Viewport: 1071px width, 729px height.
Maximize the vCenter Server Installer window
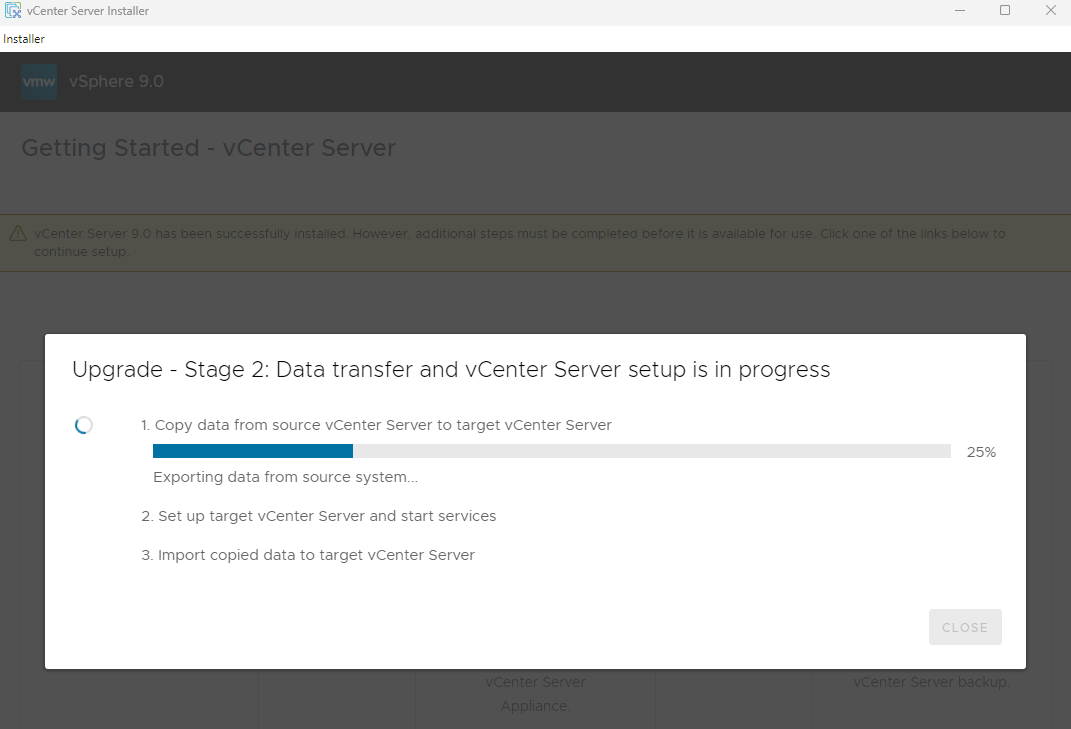tap(1005, 10)
